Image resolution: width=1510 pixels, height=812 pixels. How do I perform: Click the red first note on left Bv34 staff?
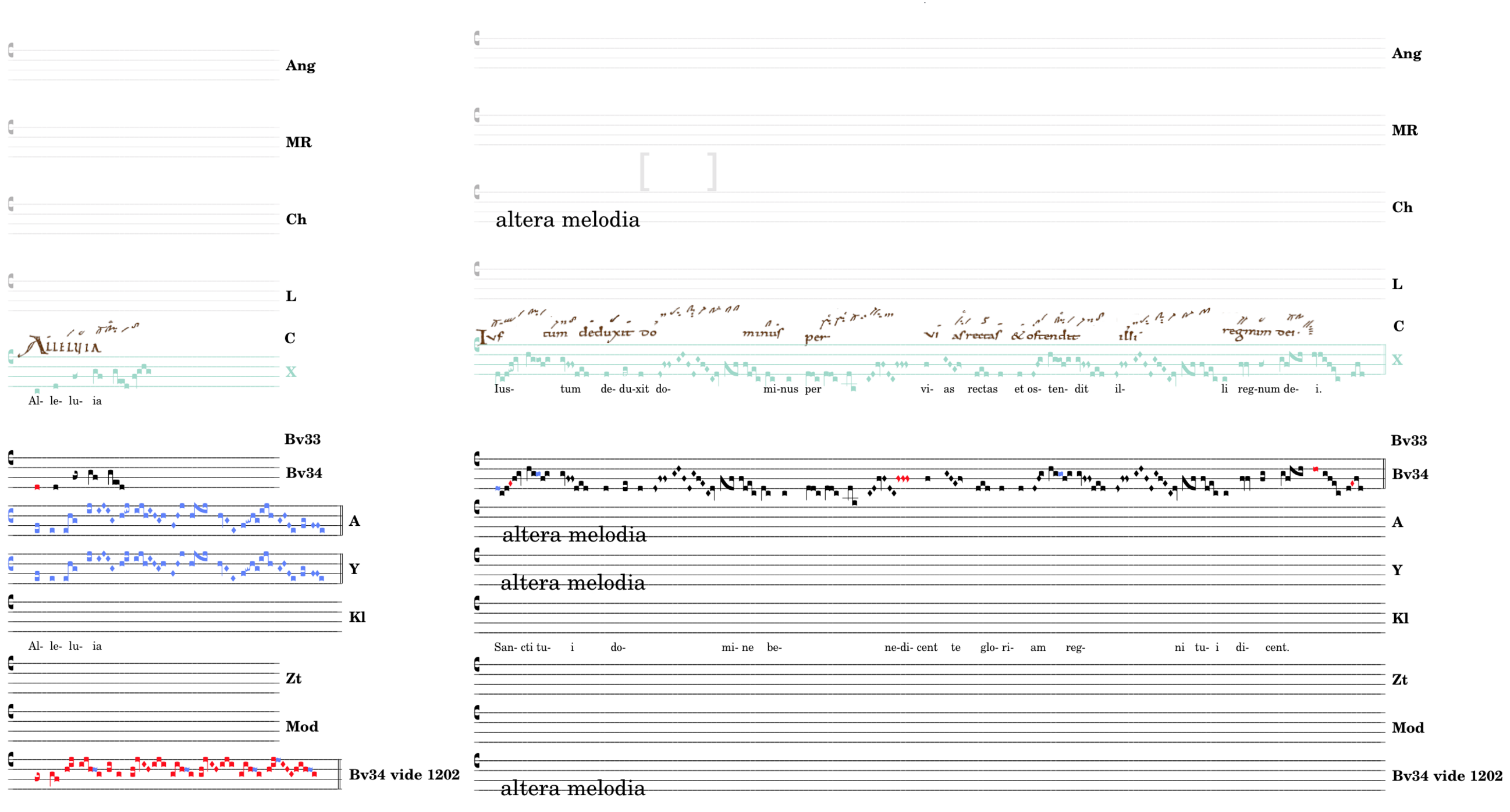(37, 487)
